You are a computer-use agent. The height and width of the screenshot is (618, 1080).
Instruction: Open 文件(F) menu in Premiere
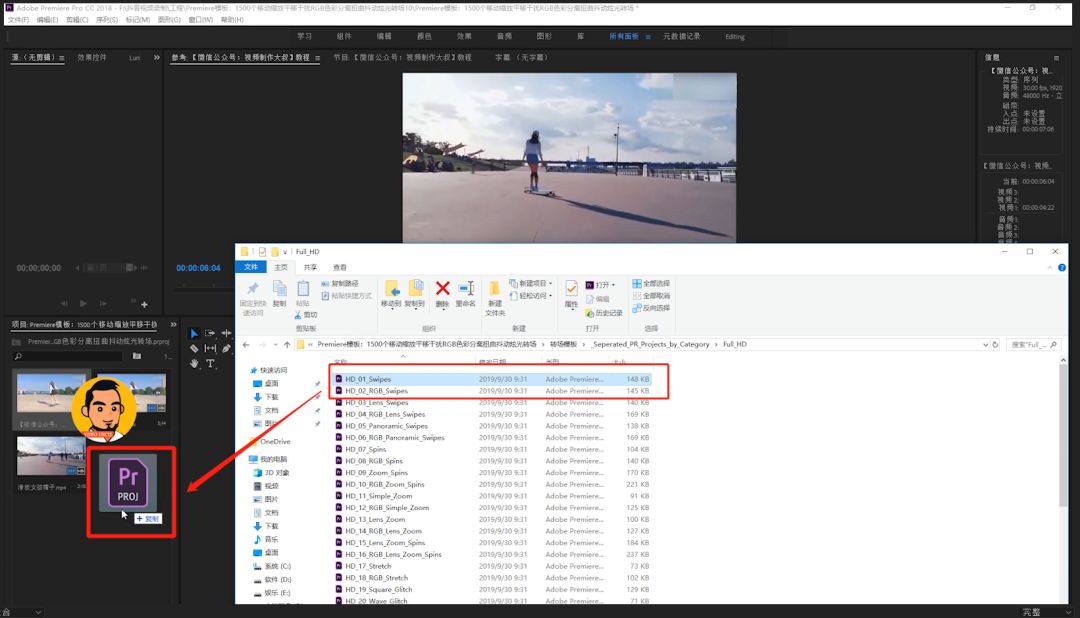[19, 20]
